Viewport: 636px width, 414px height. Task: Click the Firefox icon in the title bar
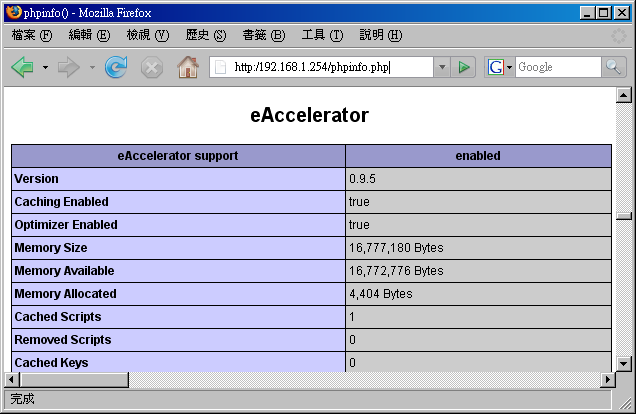tap(13, 13)
